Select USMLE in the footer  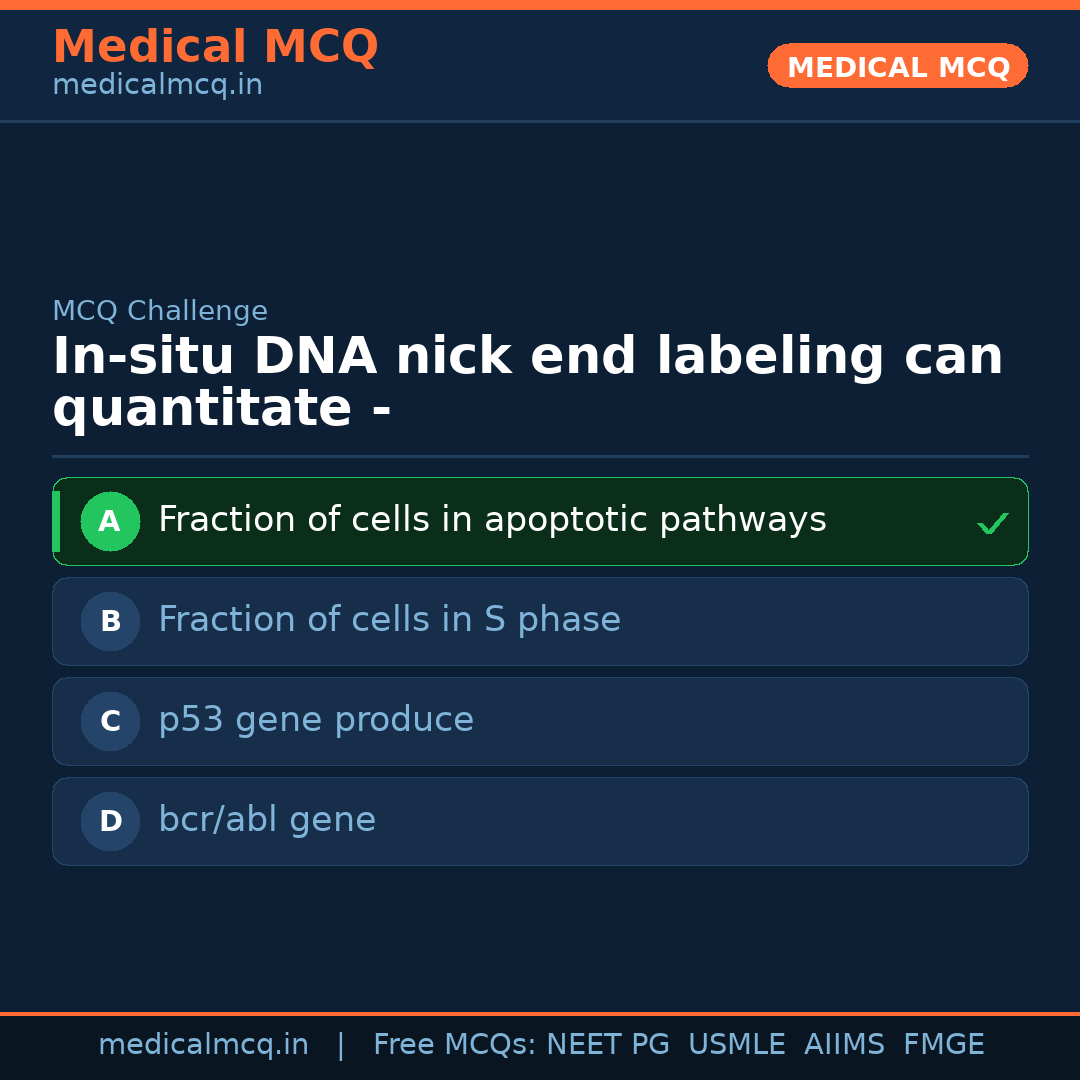pyautogui.click(x=736, y=1045)
